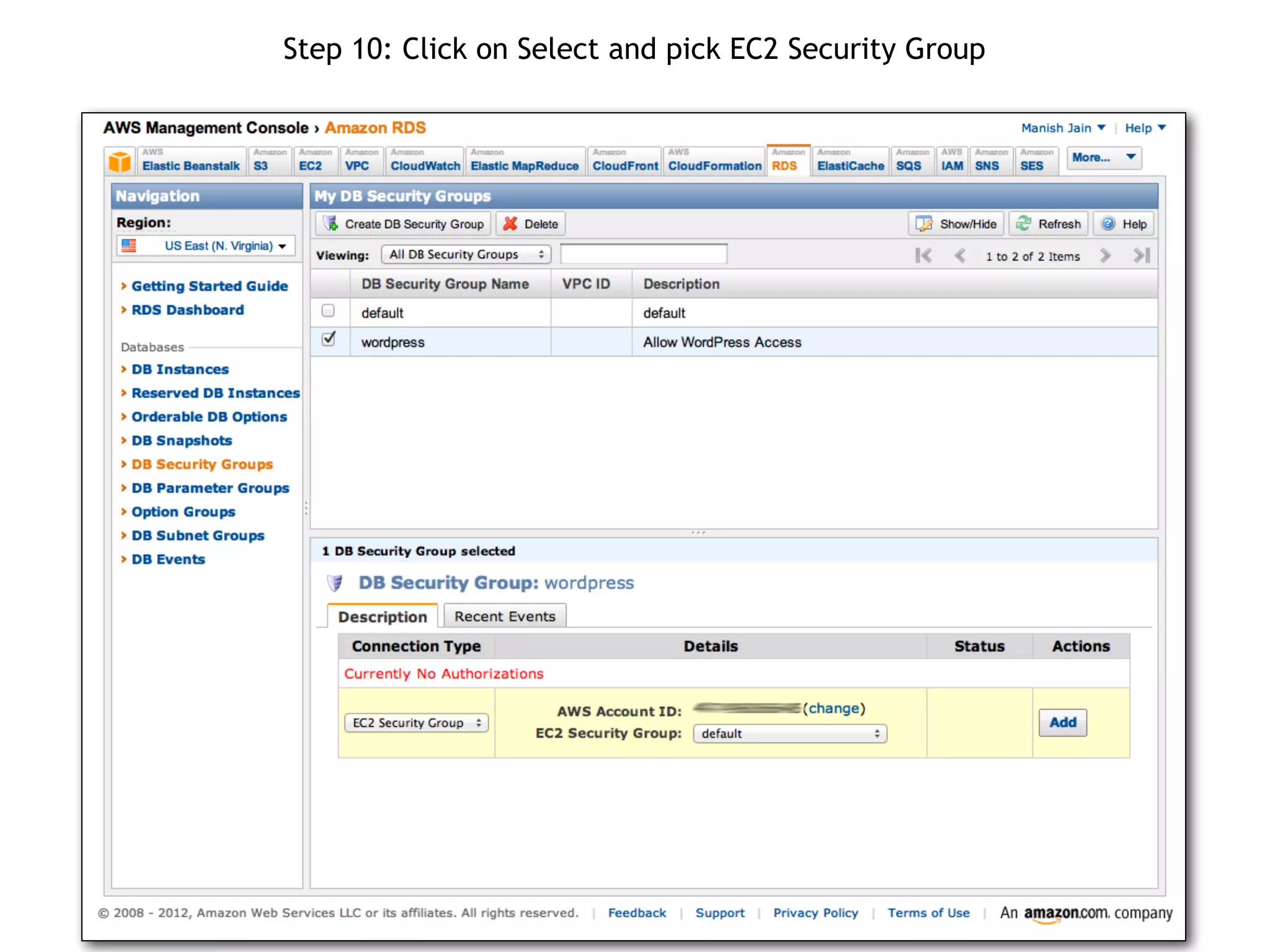The image size is (1270, 952).
Task: Click the green Refresh arrows icon
Action: click(1024, 224)
